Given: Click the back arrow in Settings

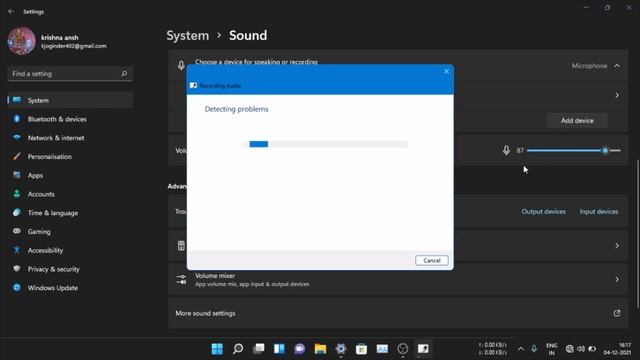Looking at the screenshot, I should coord(11,11).
